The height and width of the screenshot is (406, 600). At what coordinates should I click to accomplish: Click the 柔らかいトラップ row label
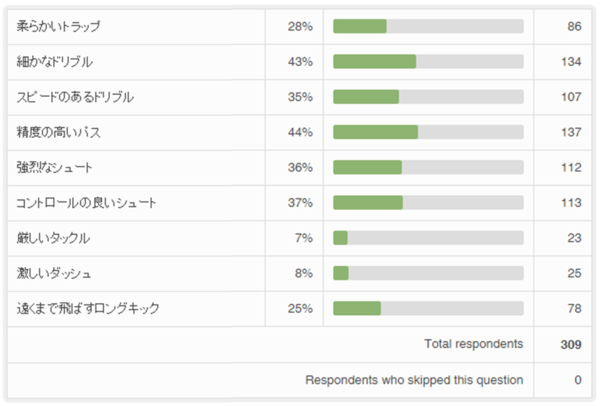(x=59, y=26)
